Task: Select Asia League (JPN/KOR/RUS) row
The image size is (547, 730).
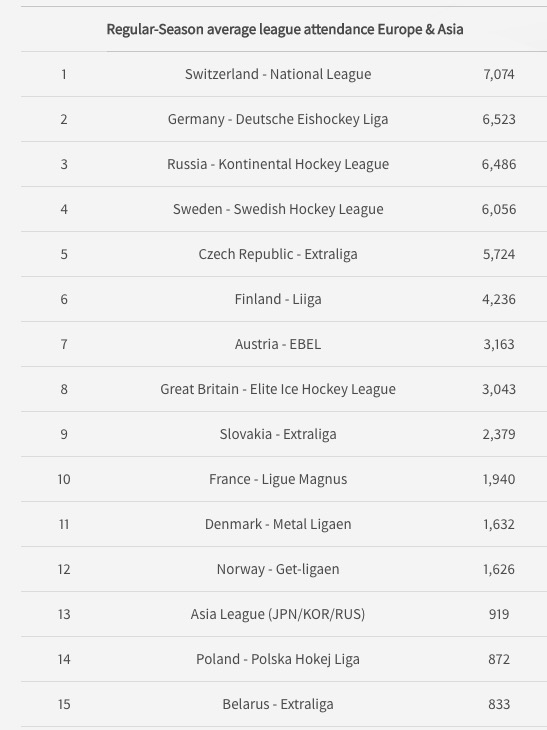Action: point(284,614)
